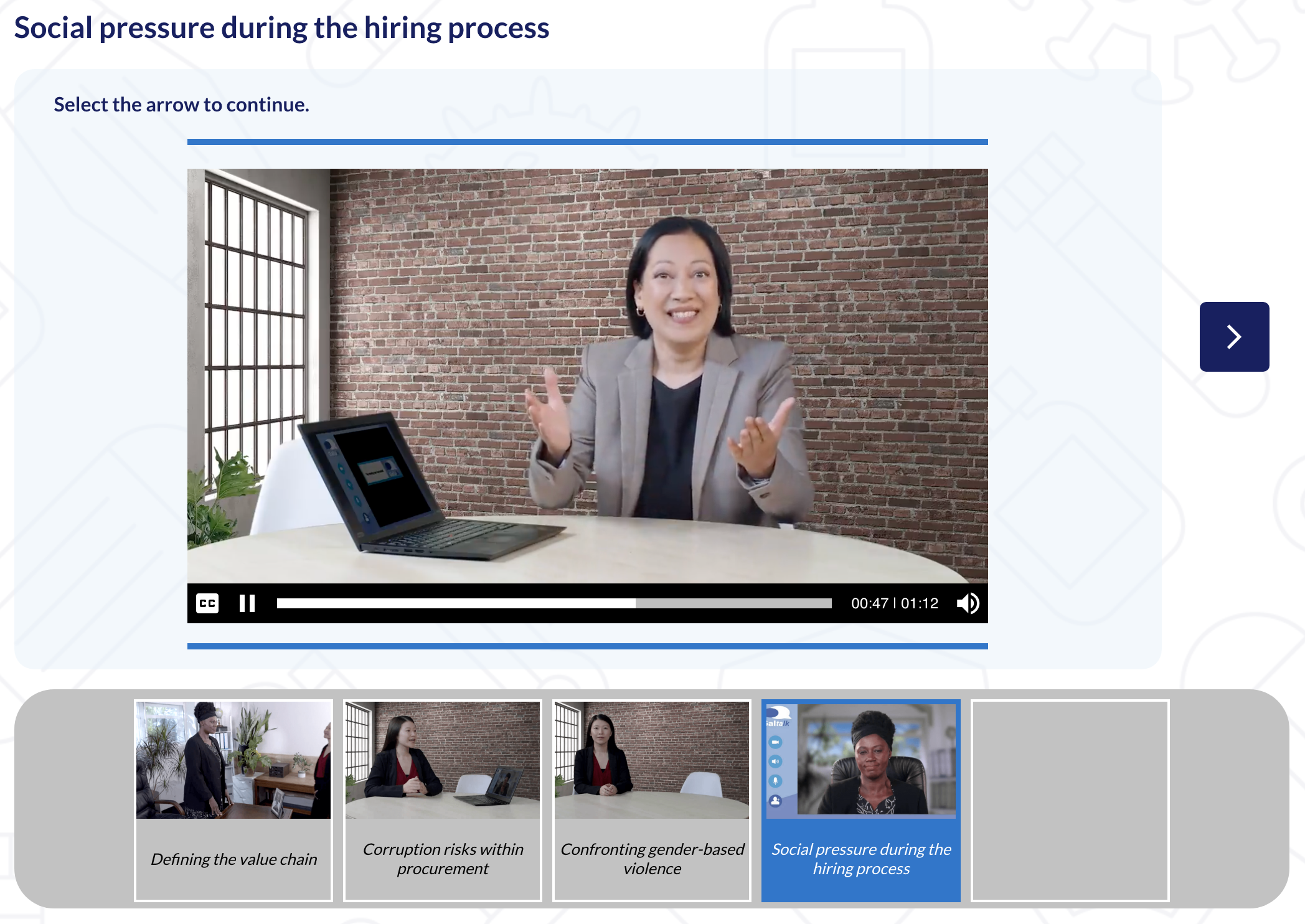Resume video at current timestamp 00:47
The height and width of the screenshot is (924, 1305).
pos(246,603)
